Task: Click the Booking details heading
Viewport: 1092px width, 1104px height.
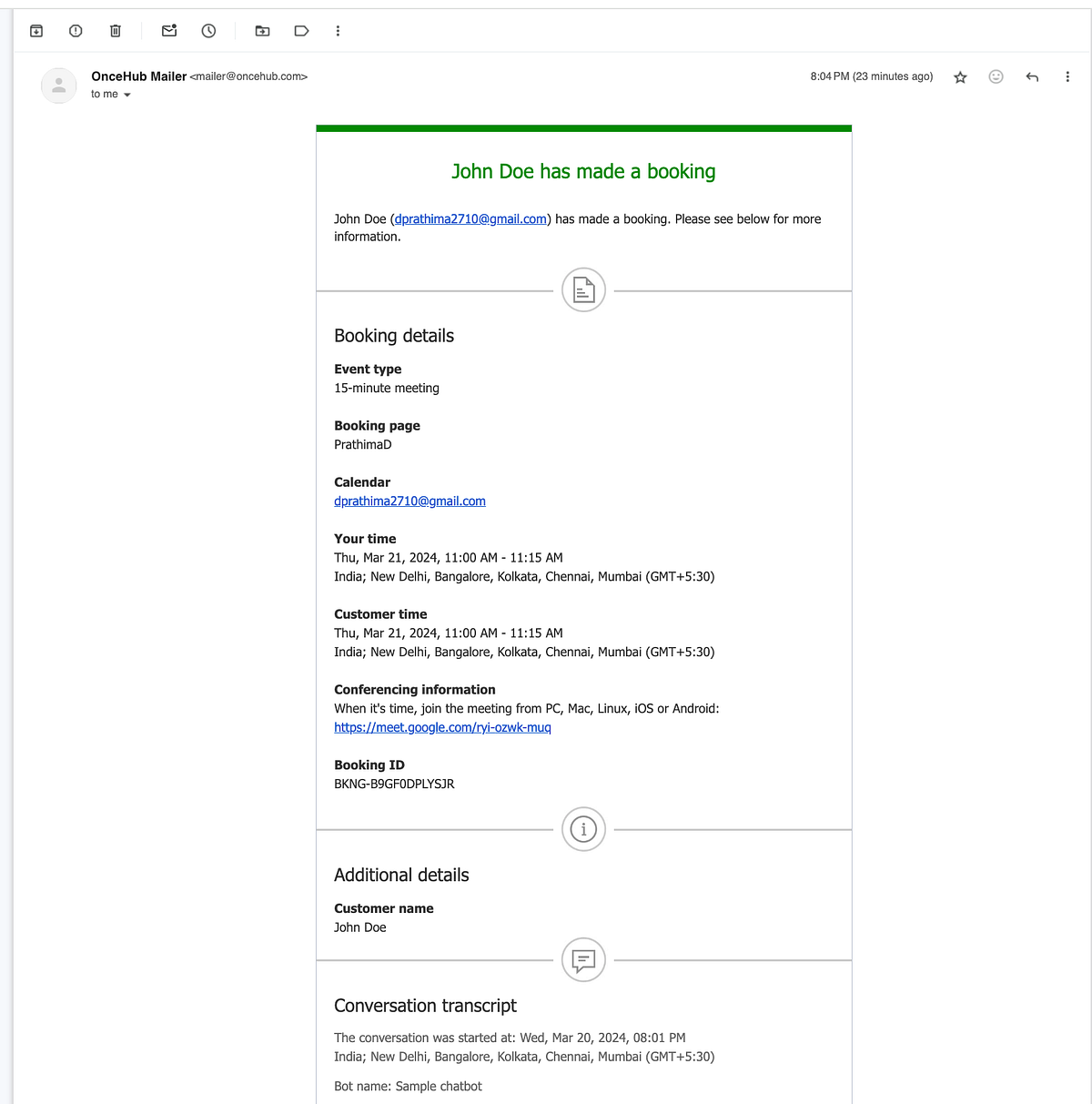Action: 394,336
